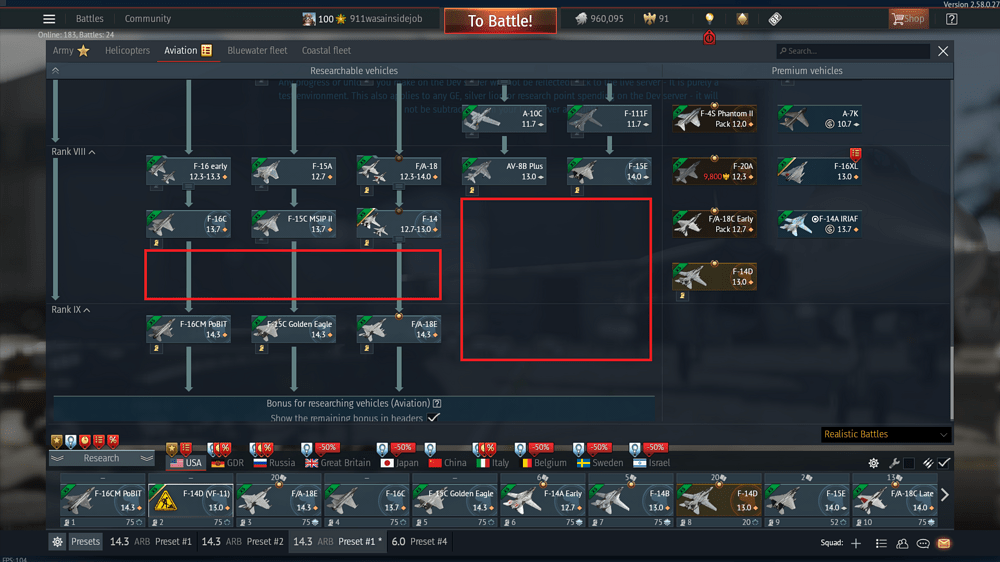Screen dimensions: 1000x562
Task: Select the A-10C aircraft
Action: pos(504,119)
